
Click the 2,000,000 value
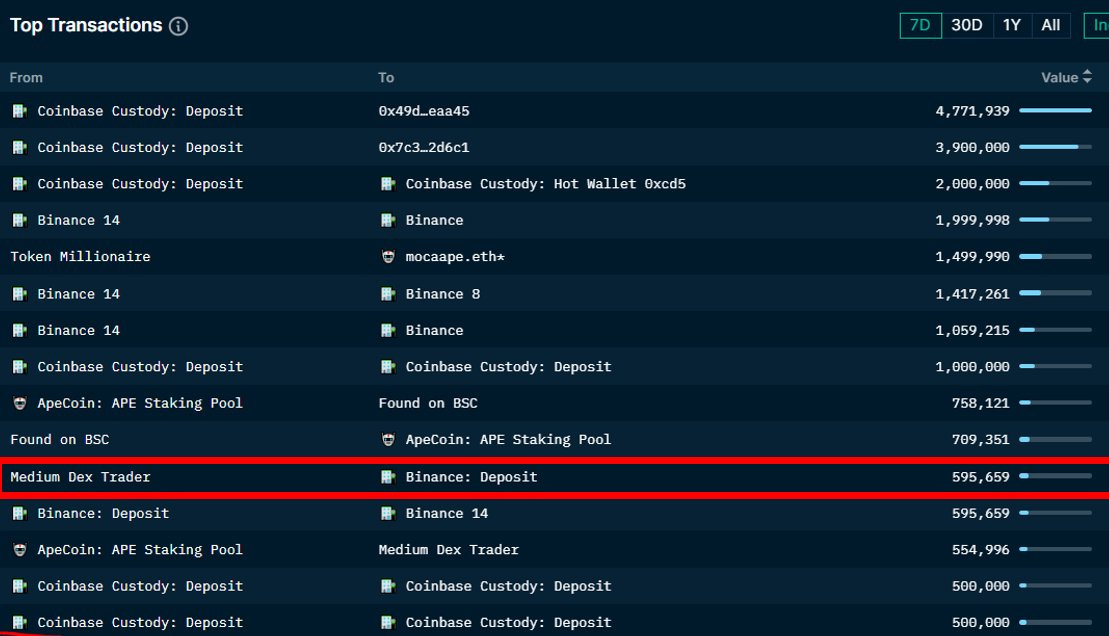[972, 184]
